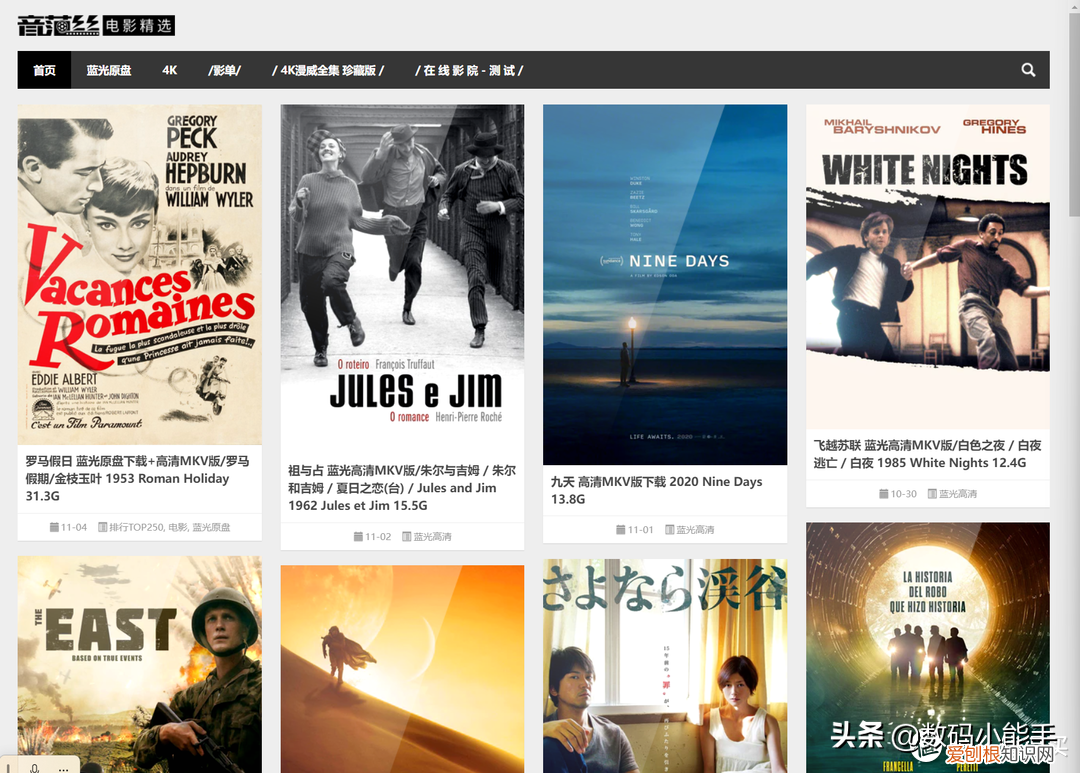Go to the 4K menu item

(x=169, y=70)
